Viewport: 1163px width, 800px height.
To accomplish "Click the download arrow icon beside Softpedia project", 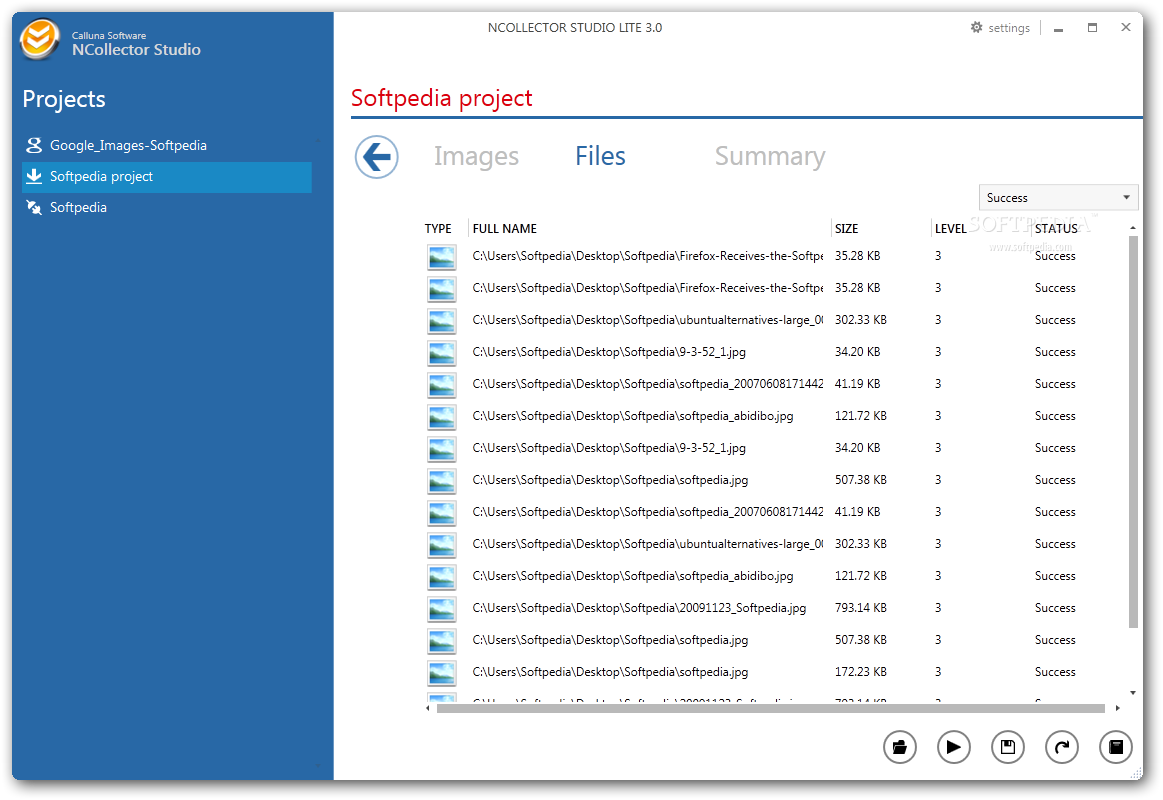I will (34, 176).
